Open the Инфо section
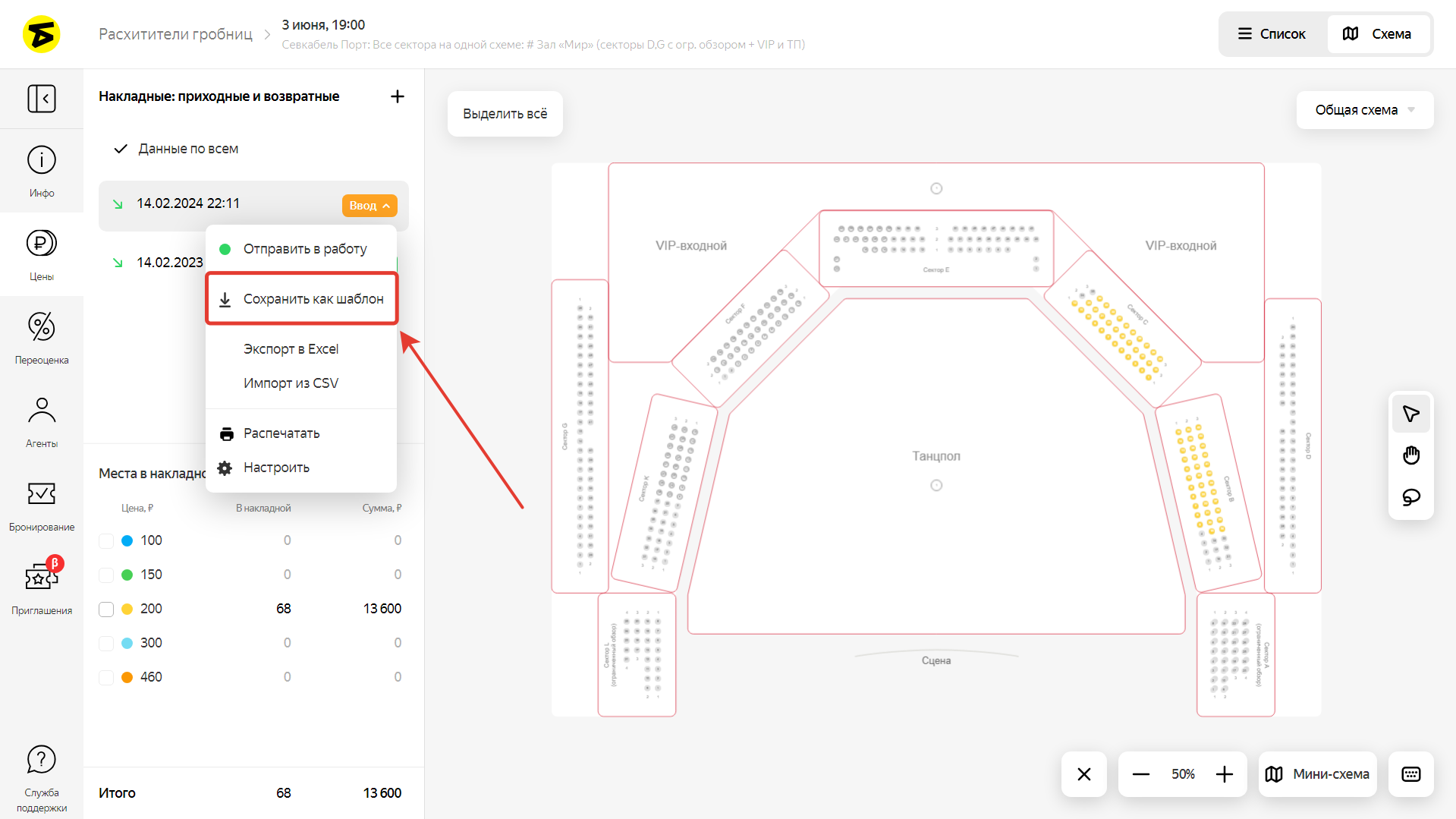The image size is (1456, 819). point(42,171)
